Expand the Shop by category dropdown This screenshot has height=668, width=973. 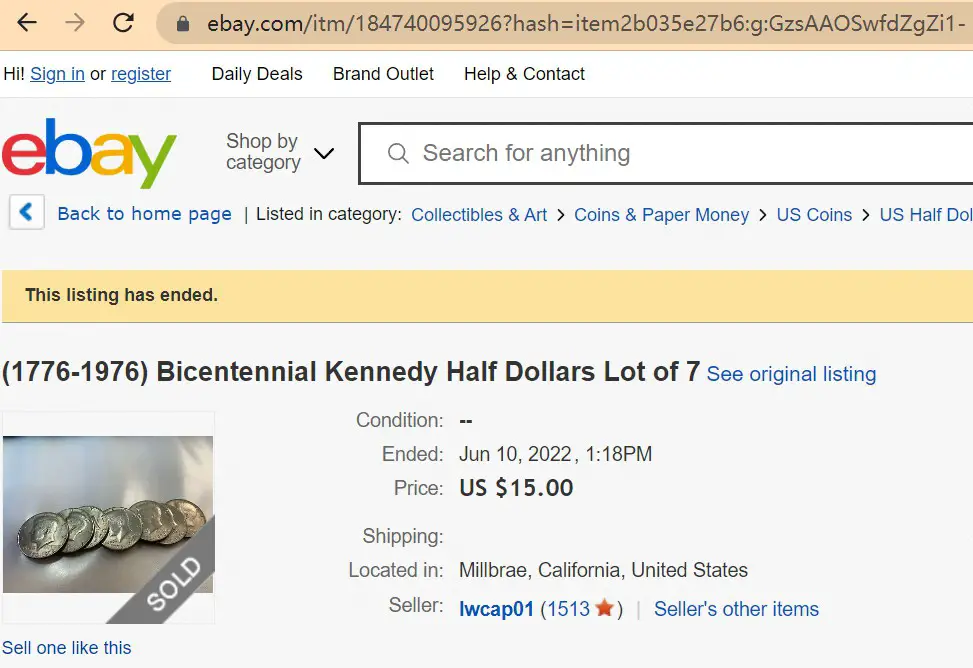(280, 151)
